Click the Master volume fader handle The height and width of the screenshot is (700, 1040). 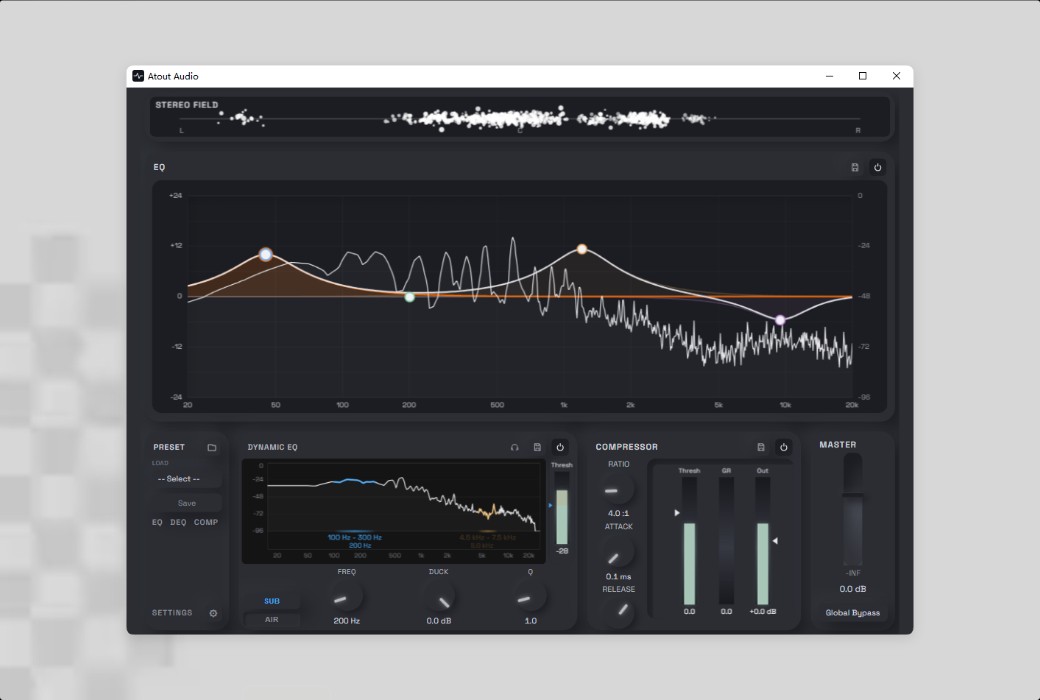coord(852,495)
